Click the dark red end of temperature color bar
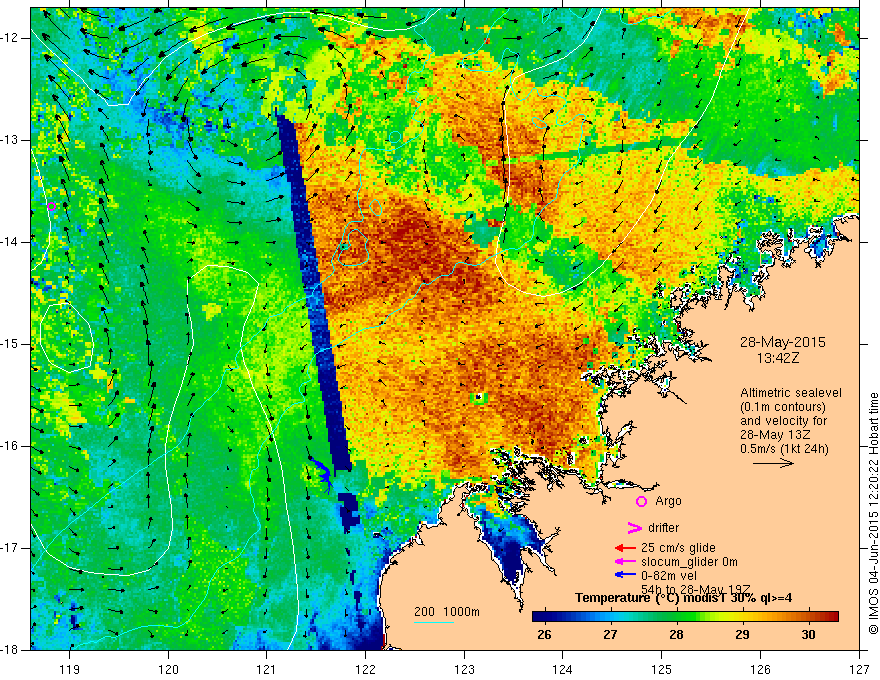This screenshot has width=880, height=680. point(832,617)
